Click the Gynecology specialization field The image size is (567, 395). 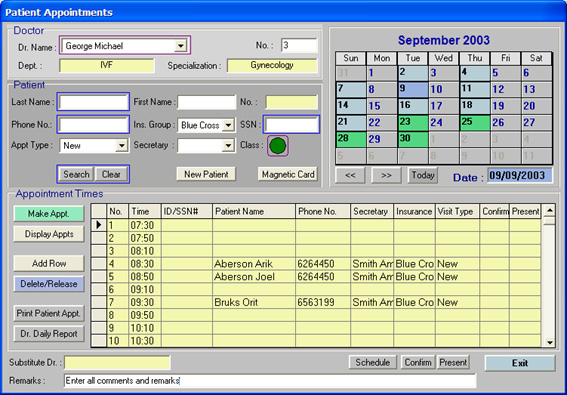click(272, 66)
